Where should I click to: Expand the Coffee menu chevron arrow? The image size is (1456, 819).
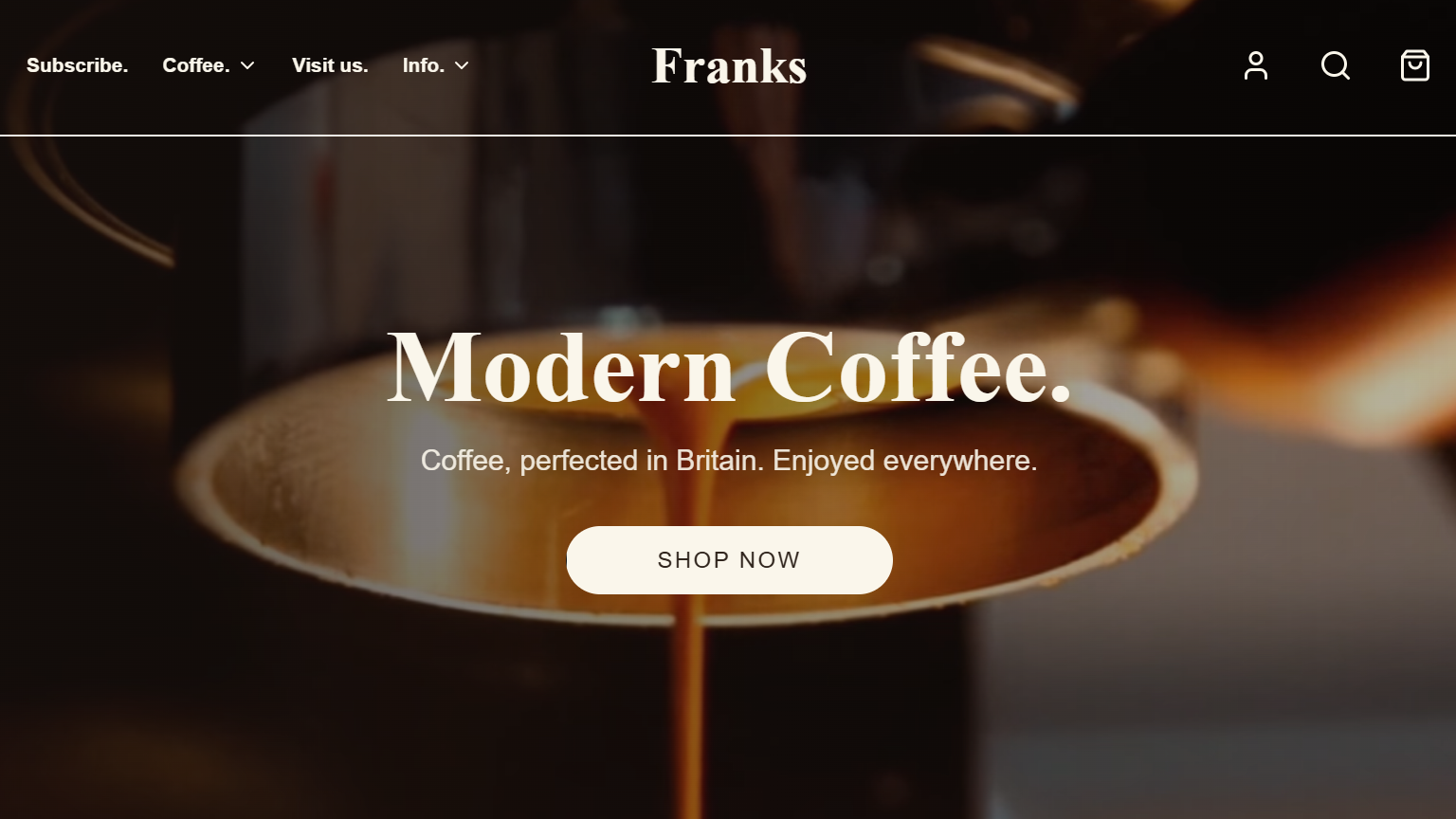[x=247, y=65]
